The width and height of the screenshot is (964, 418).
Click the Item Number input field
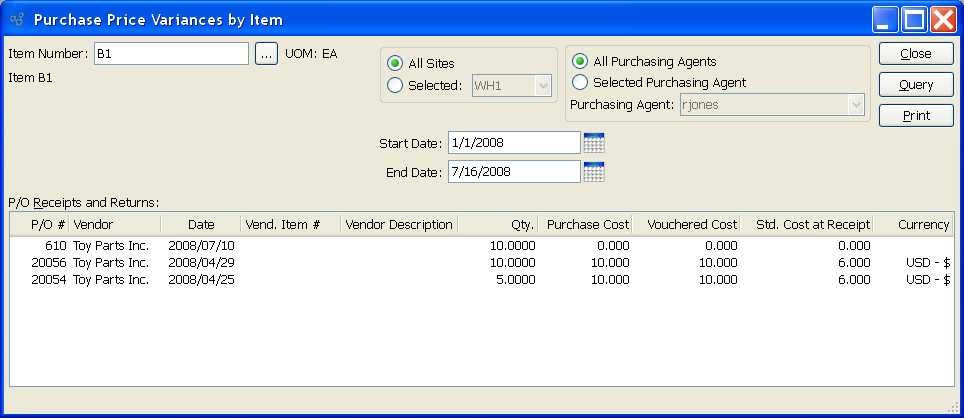pyautogui.click(x=170, y=54)
